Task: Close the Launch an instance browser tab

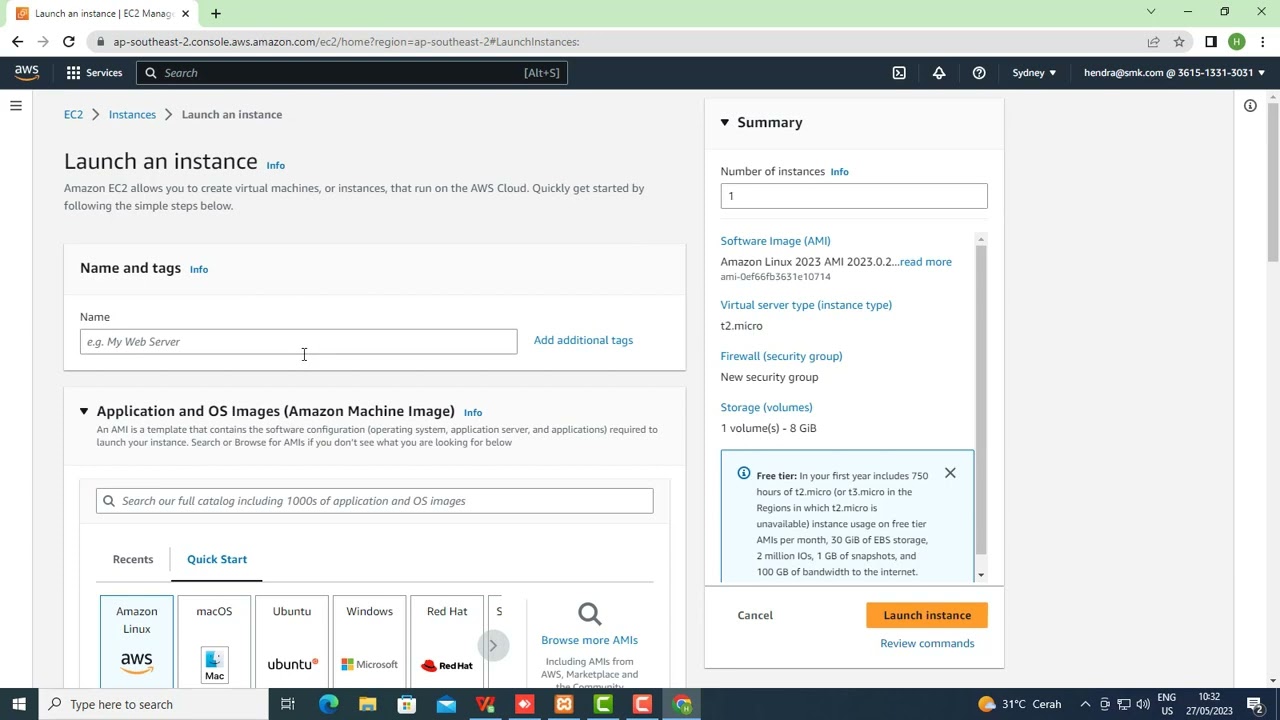Action: point(185,13)
